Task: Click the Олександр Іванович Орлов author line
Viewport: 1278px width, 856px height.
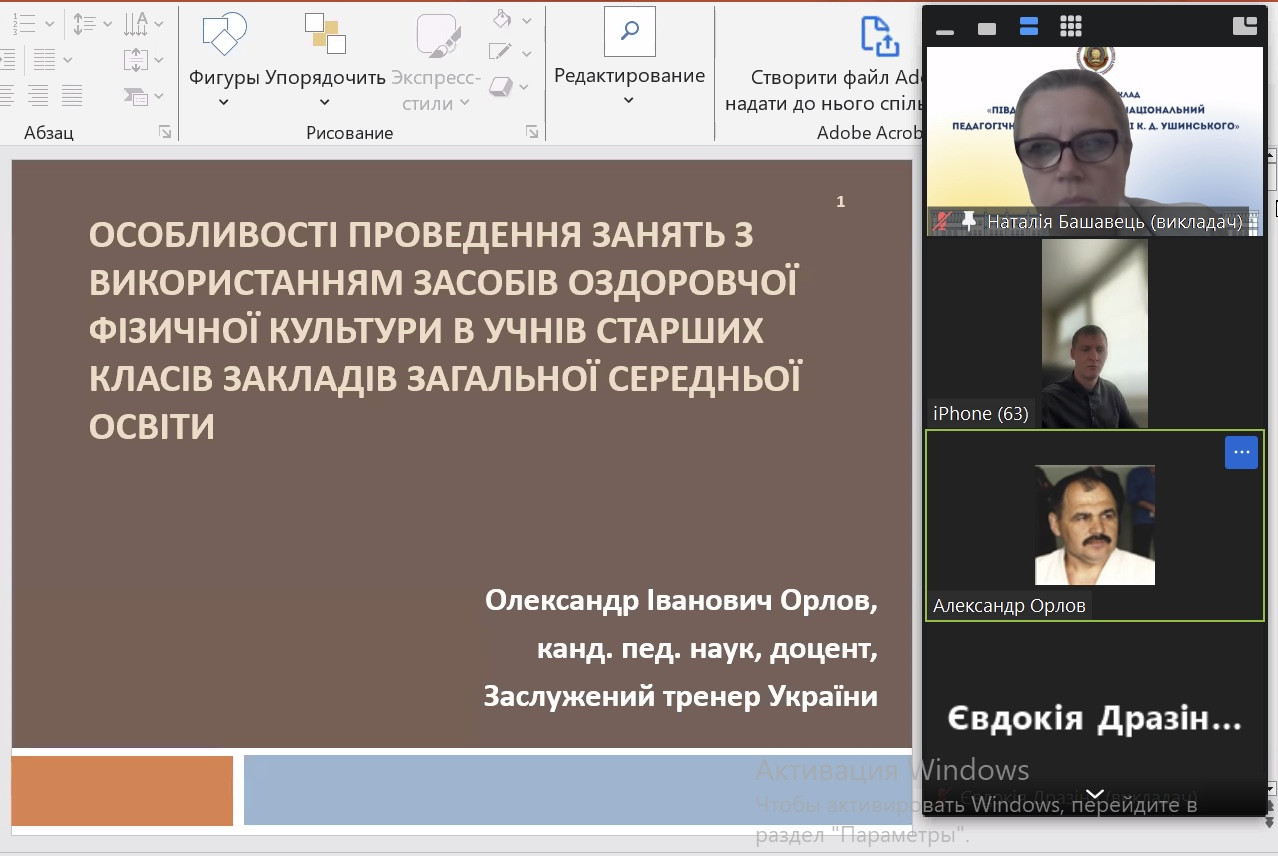Action: [x=681, y=600]
